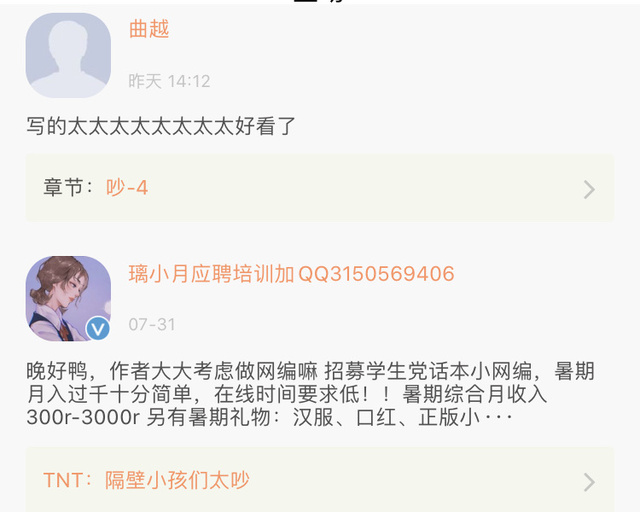Click the 07-31 date label

(x=152, y=325)
